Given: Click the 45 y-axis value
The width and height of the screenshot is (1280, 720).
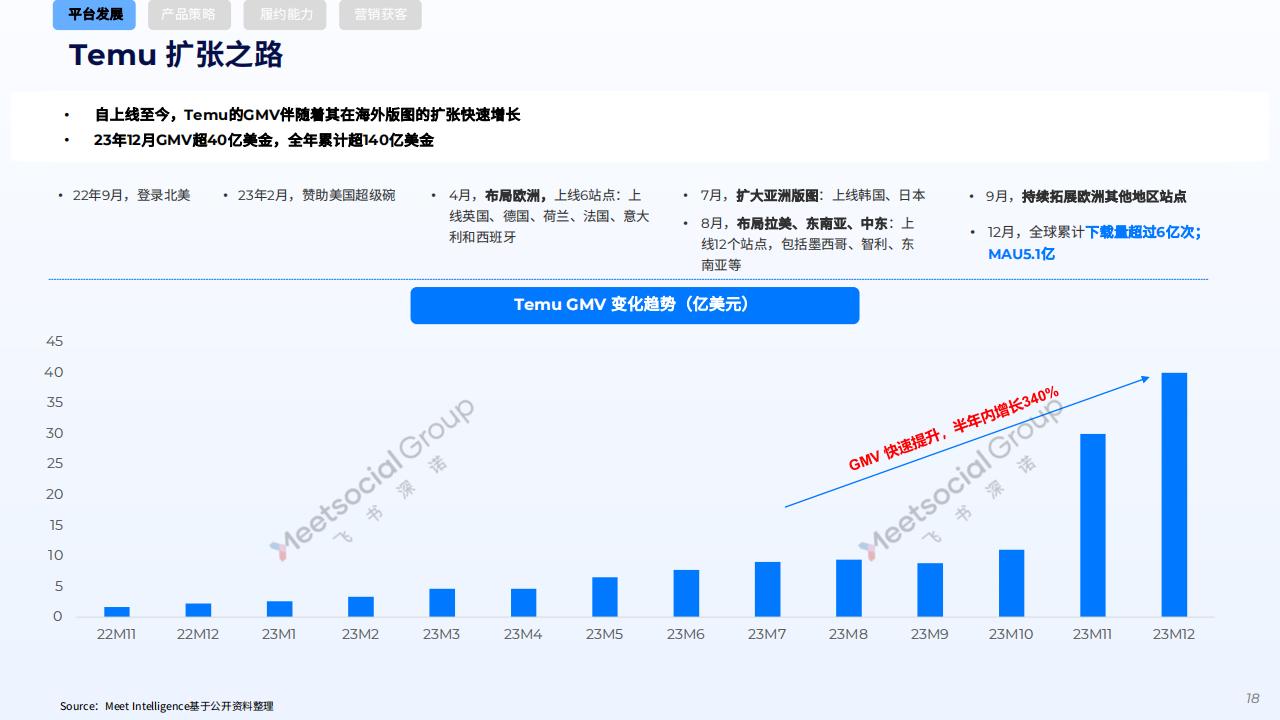Looking at the screenshot, I should (x=54, y=342).
